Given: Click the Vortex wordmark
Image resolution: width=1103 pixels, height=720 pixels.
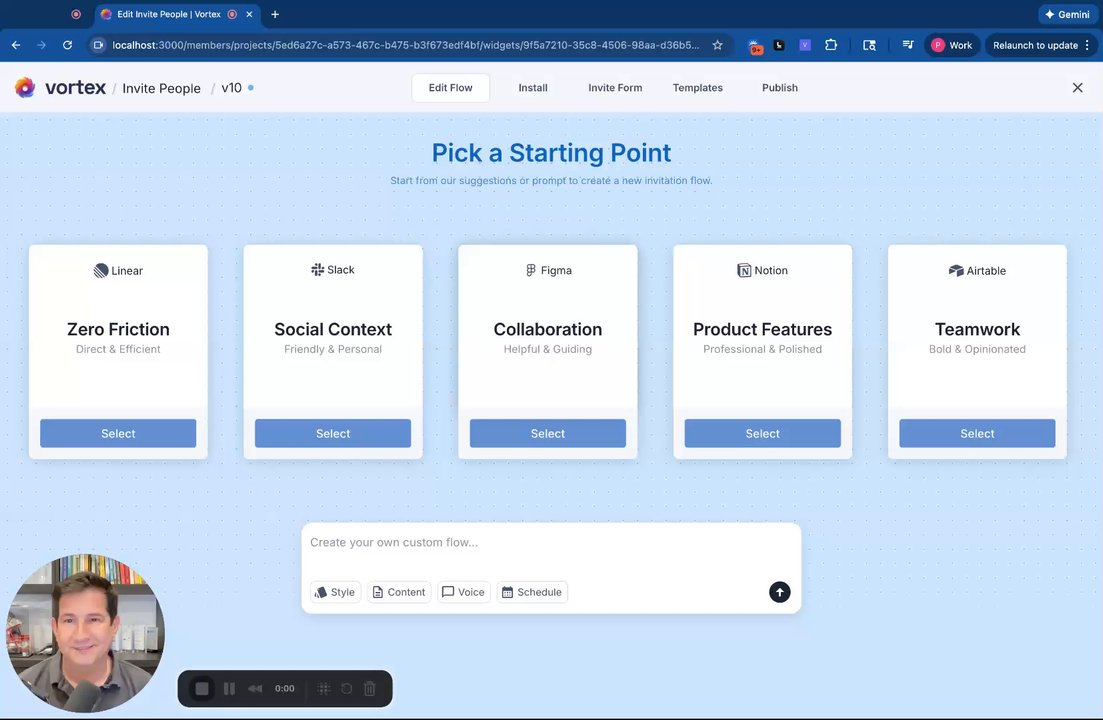Looking at the screenshot, I should point(75,87).
